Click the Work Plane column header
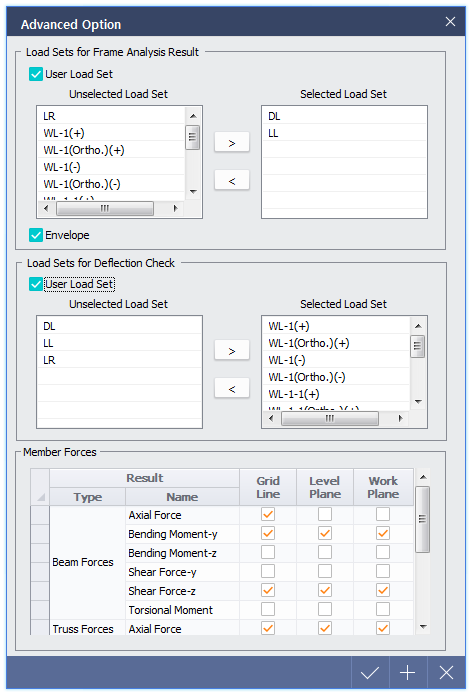Viewport: 472px width, 695px height. point(383,487)
